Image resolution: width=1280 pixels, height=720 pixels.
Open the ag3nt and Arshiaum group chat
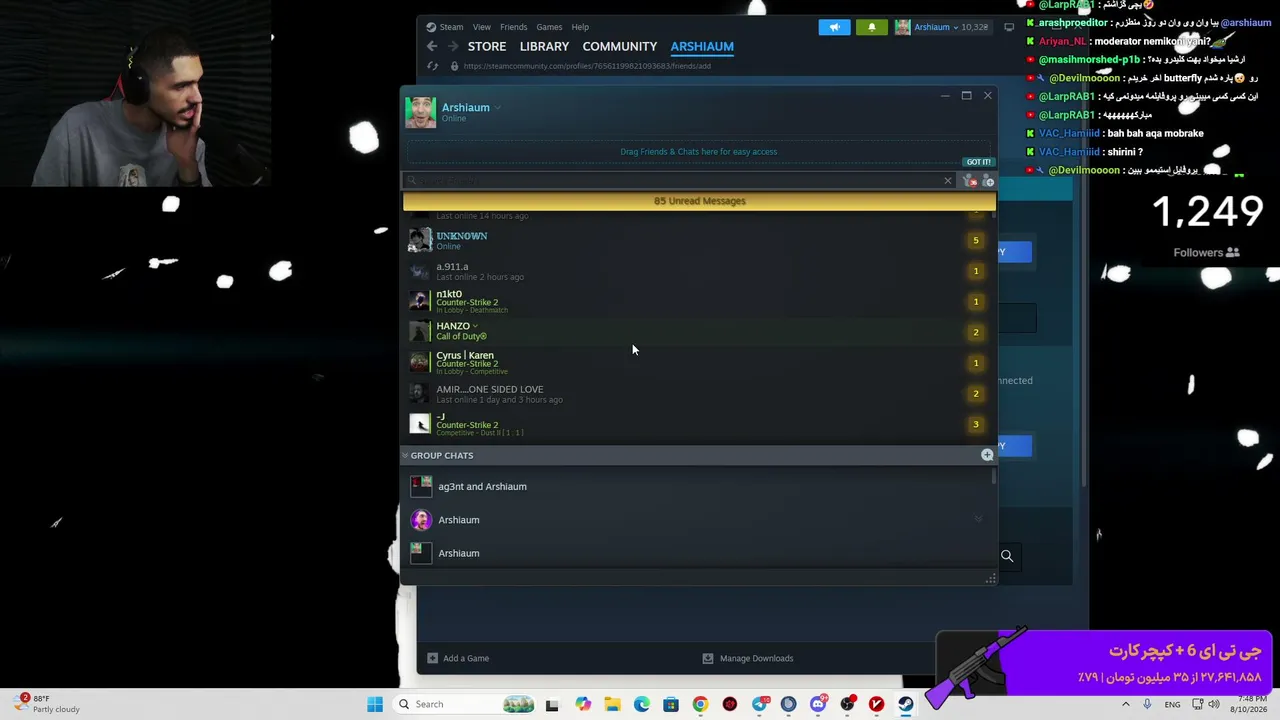pos(698,486)
